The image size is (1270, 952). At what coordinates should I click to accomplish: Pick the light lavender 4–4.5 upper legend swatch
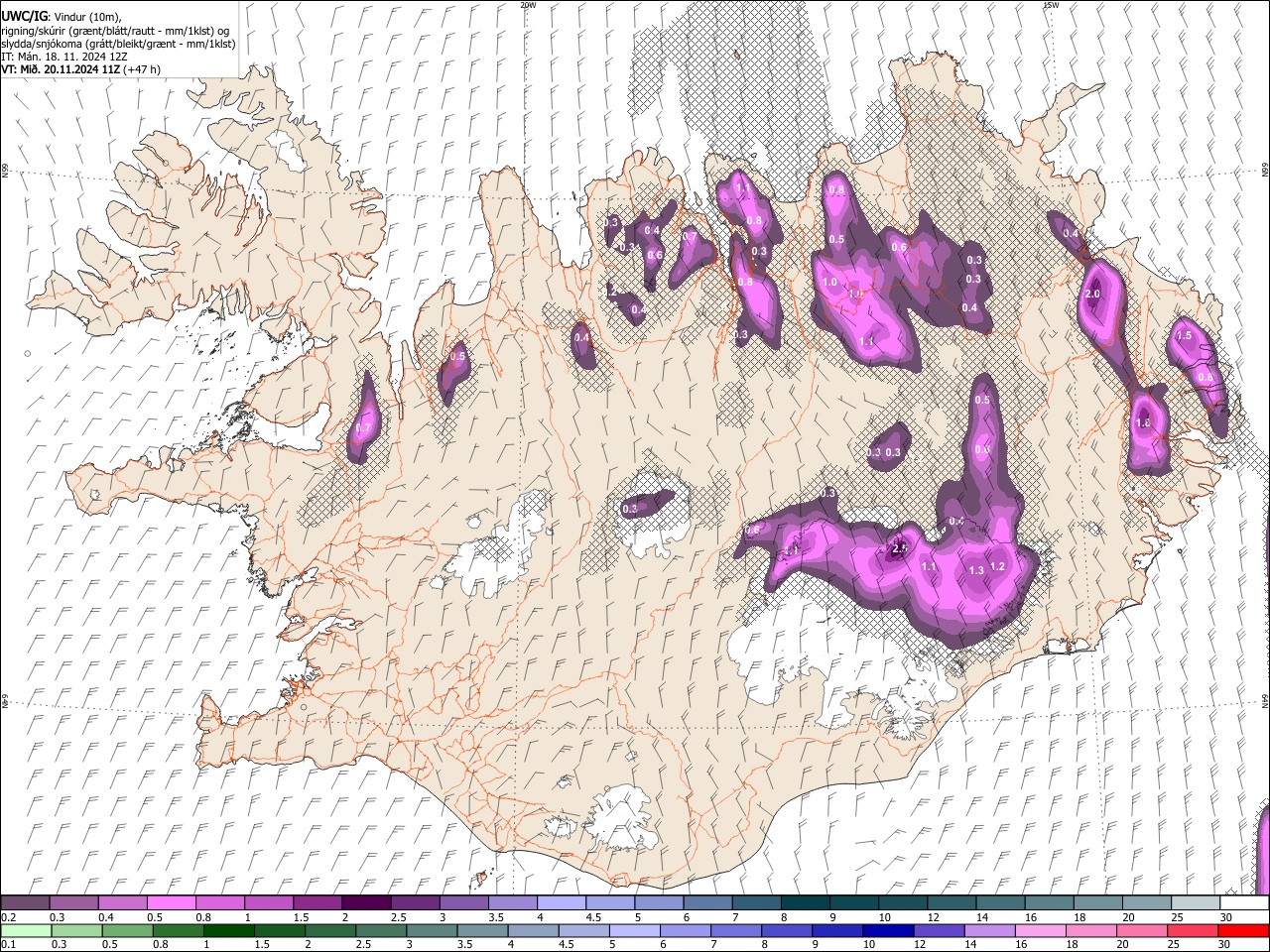coord(562,902)
